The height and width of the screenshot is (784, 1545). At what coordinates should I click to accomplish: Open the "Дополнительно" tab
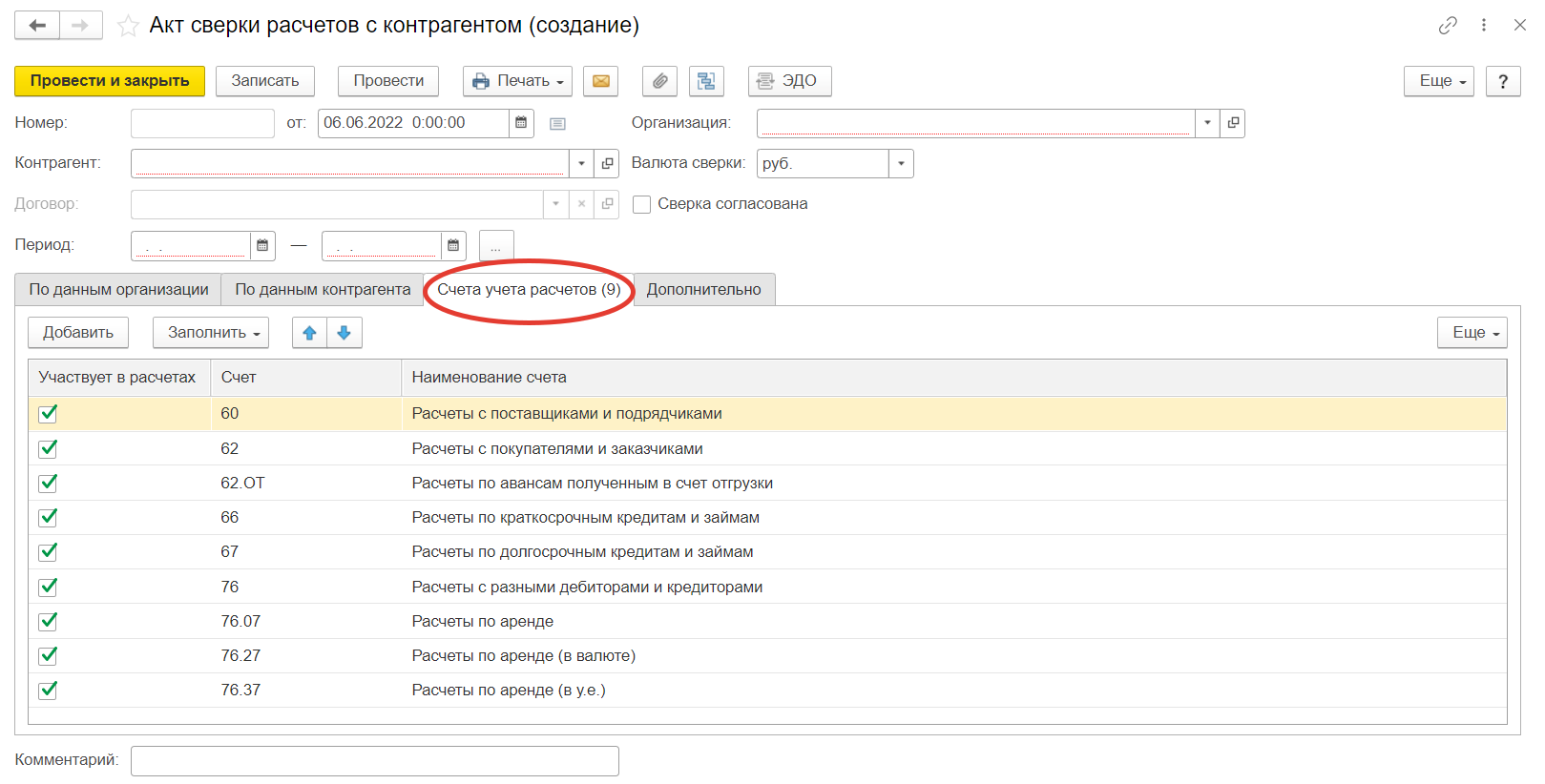pos(703,290)
